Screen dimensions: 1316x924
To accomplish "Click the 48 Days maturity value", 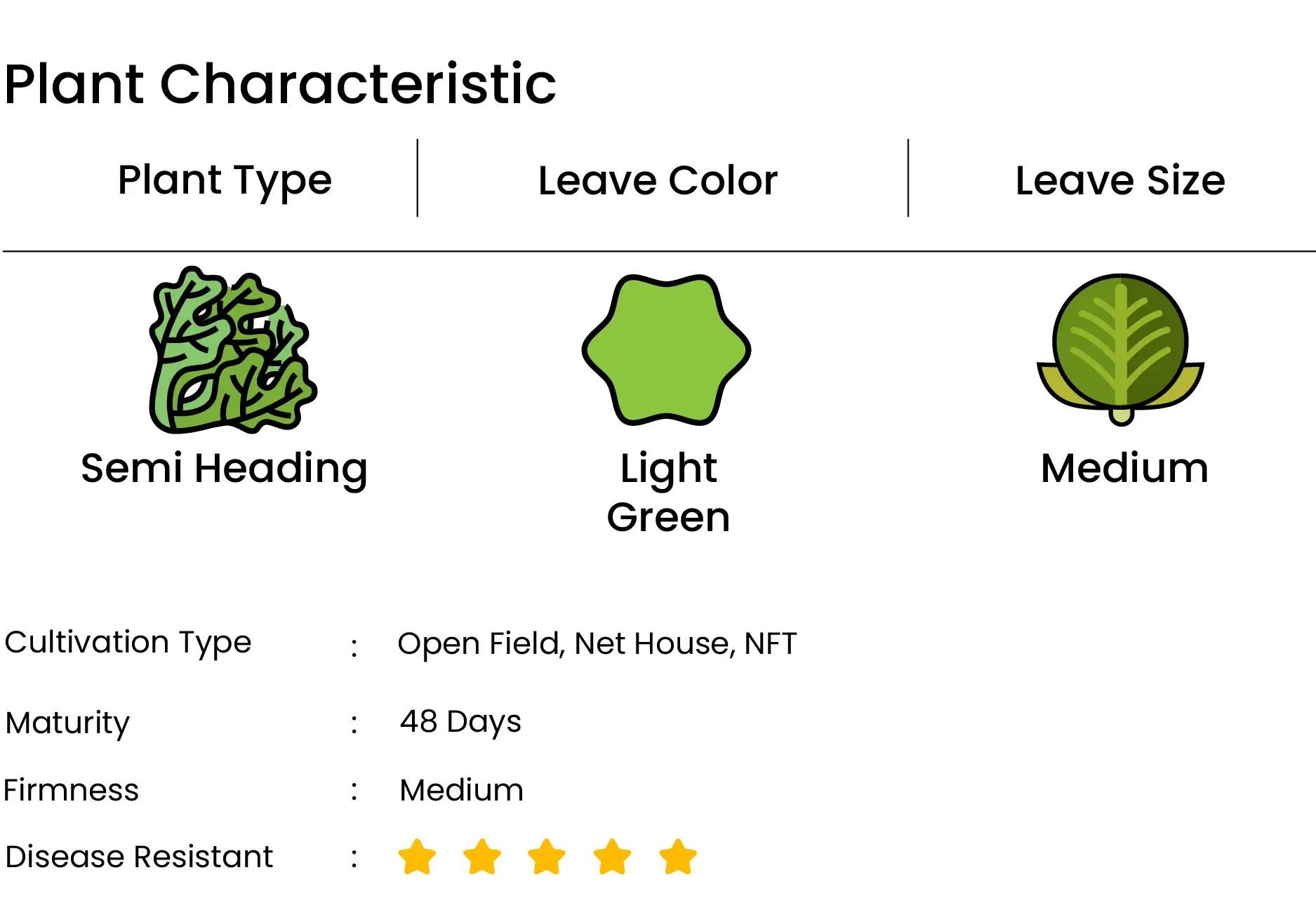I will click(x=460, y=722).
